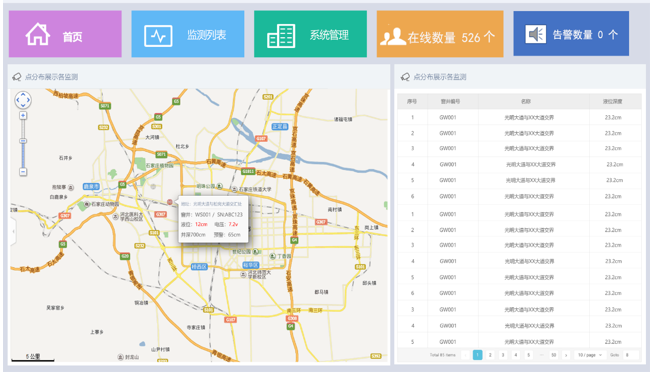Open the 系统管理 system management tile
This screenshot has height=375, width=651.
(310, 34)
